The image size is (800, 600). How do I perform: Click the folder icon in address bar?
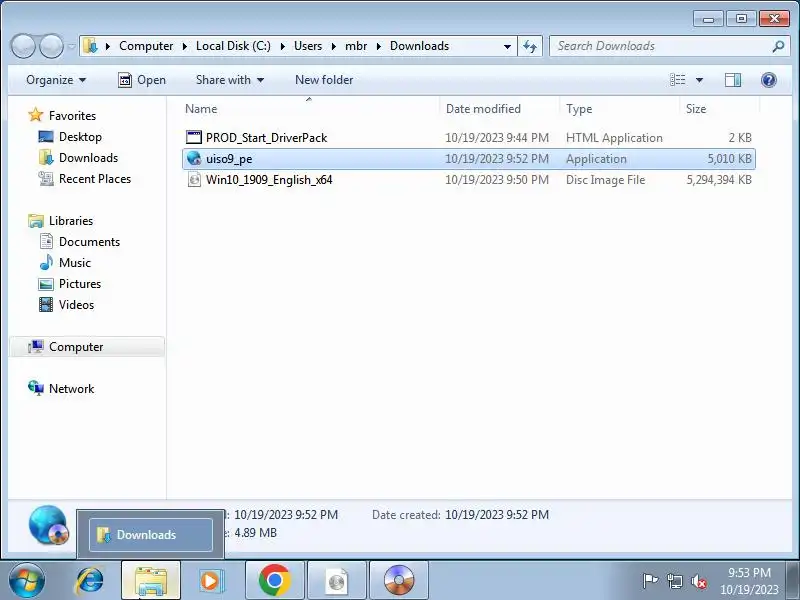[x=91, y=46]
